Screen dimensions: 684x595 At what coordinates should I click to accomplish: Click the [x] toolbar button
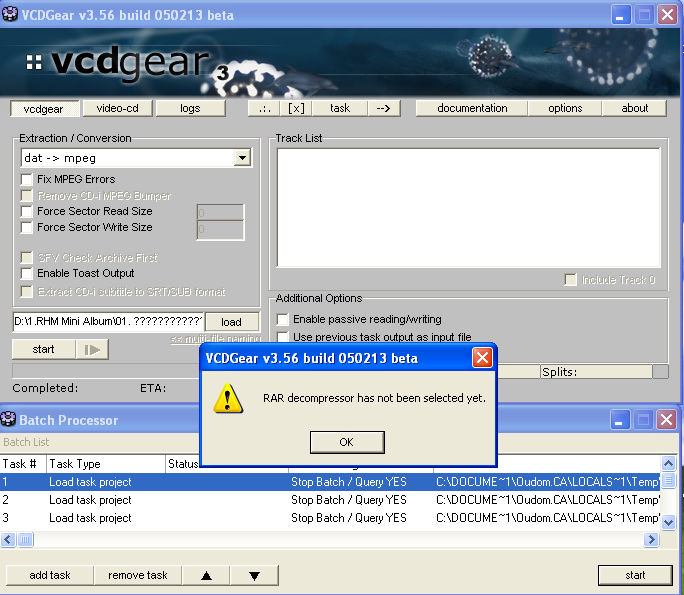pyautogui.click(x=297, y=108)
